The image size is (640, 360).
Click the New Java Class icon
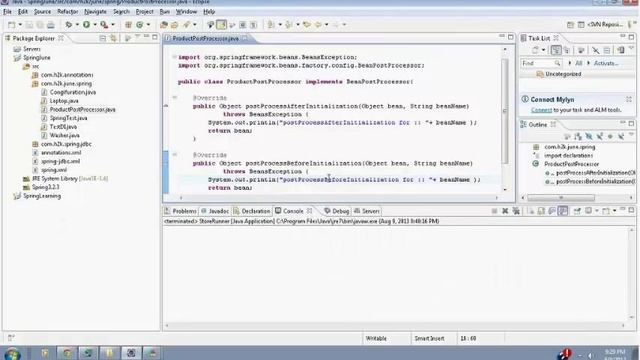pyautogui.click(x=140, y=25)
